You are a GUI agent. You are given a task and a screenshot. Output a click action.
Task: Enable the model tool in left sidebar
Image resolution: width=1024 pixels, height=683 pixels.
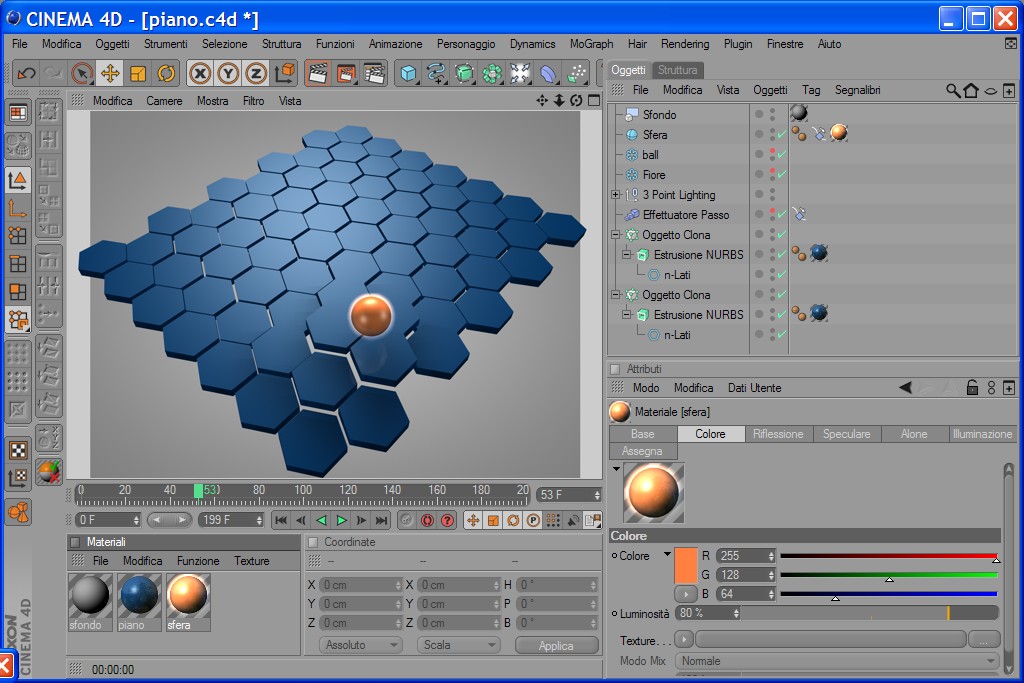click(18, 180)
